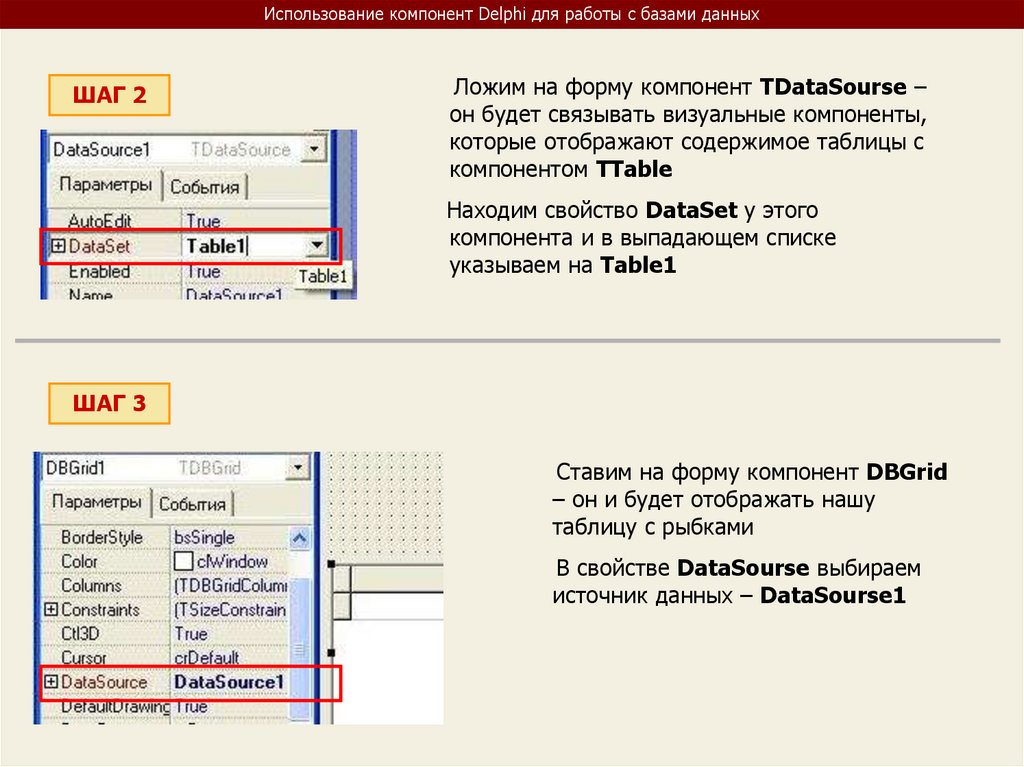Click the crDefault cursor value
This screenshot has height=767, width=1024.
206,658
